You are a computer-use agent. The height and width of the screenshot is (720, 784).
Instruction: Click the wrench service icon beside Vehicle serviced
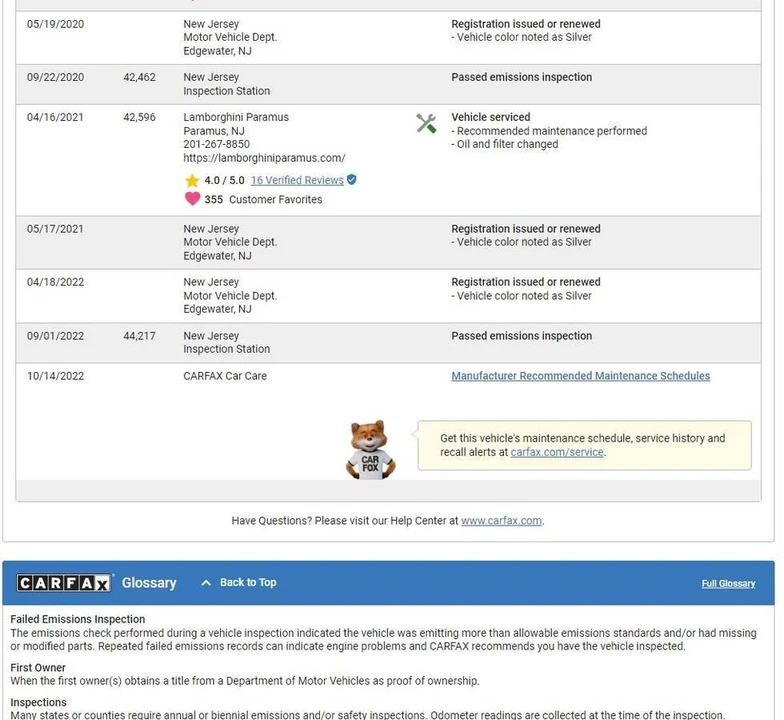(x=426, y=123)
